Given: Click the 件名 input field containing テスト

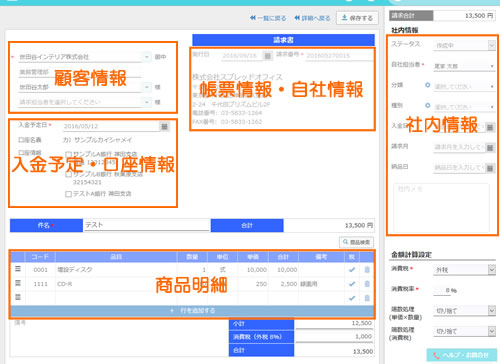Looking at the screenshot, I should coord(146,225).
